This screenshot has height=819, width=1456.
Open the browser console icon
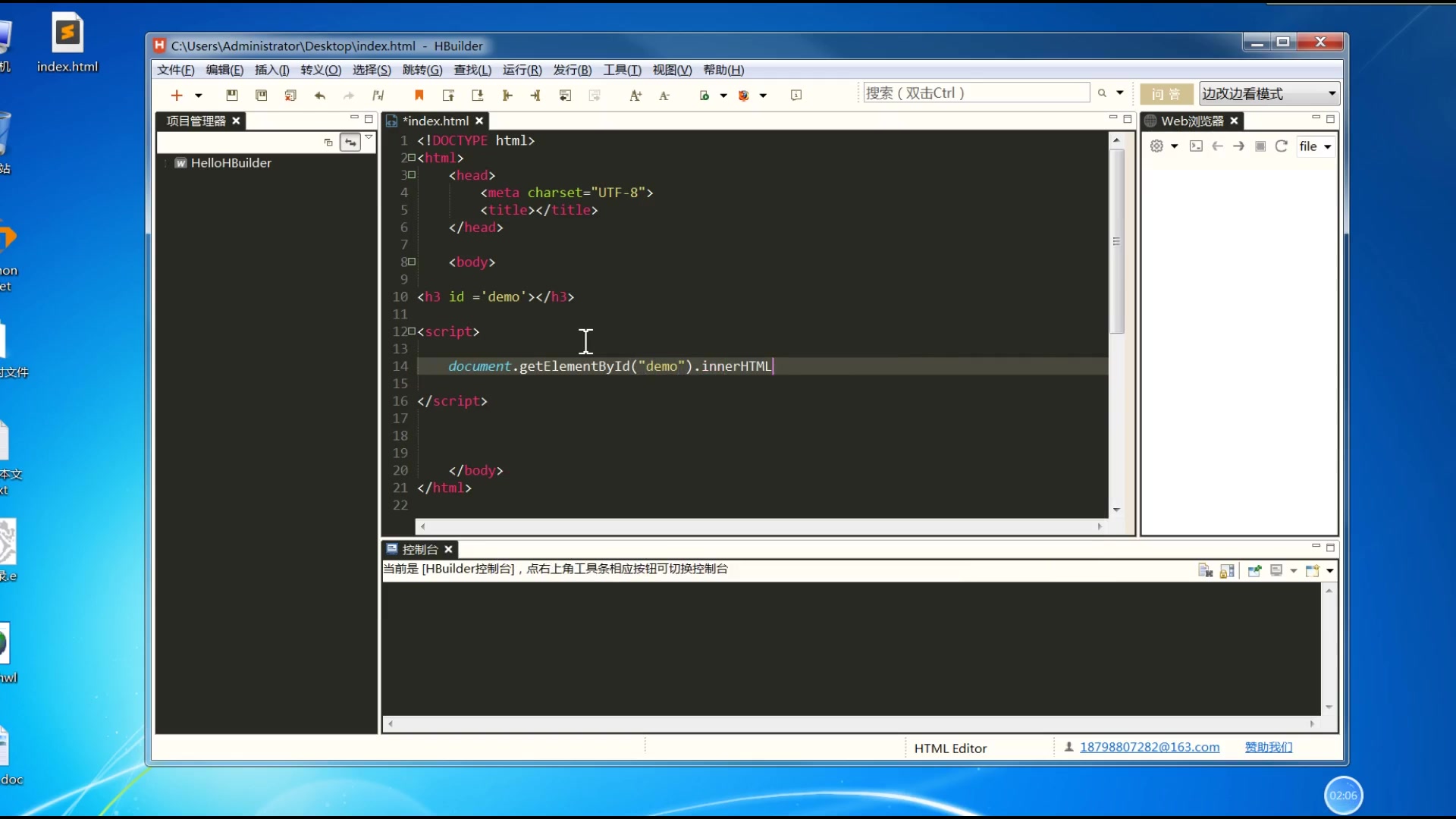(x=1196, y=146)
